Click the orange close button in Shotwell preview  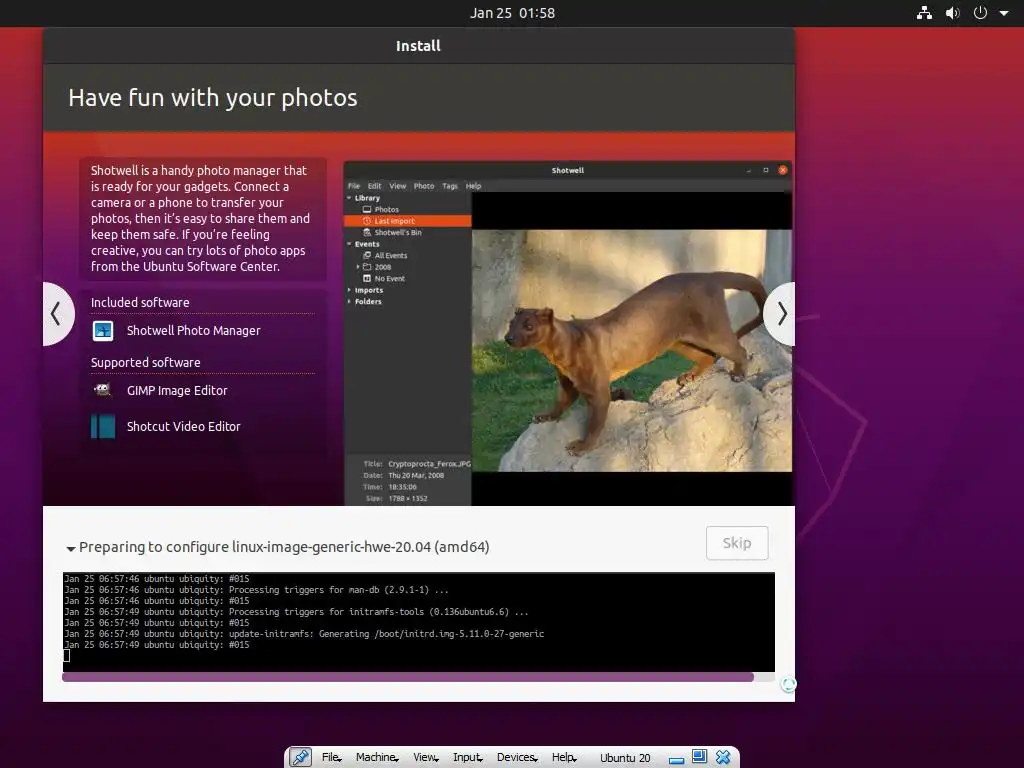(x=782, y=170)
